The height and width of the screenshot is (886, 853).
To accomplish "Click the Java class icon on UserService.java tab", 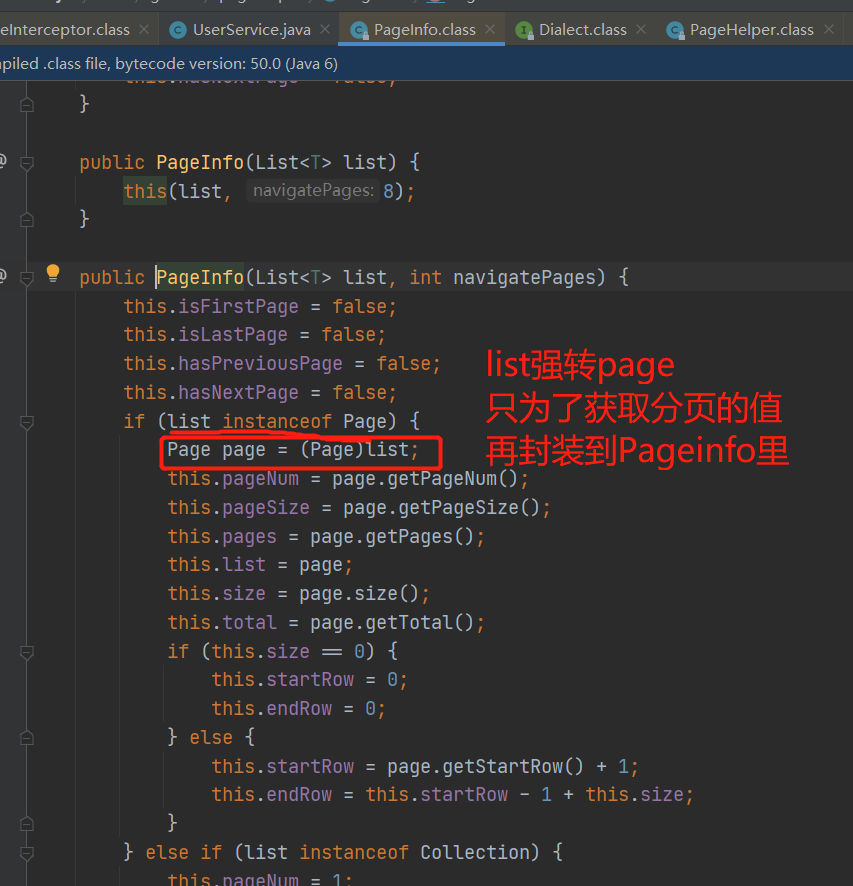I will tap(176, 29).
